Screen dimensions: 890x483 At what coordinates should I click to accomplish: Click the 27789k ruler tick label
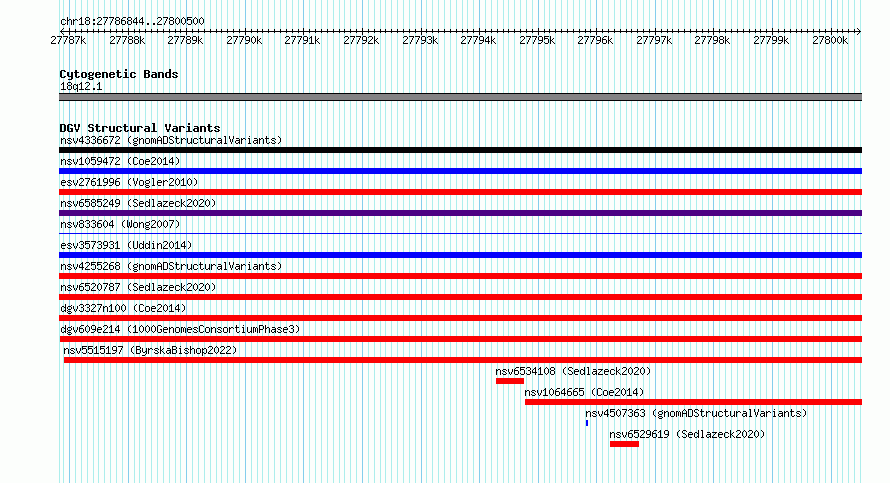tap(185, 40)
